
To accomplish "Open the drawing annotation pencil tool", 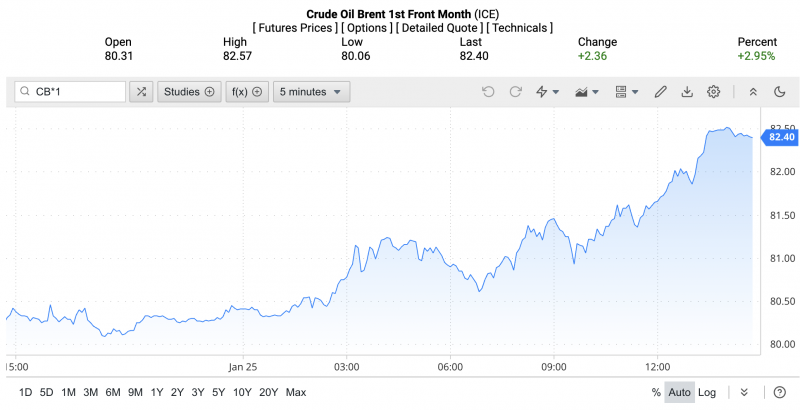I will click(660, 92).
